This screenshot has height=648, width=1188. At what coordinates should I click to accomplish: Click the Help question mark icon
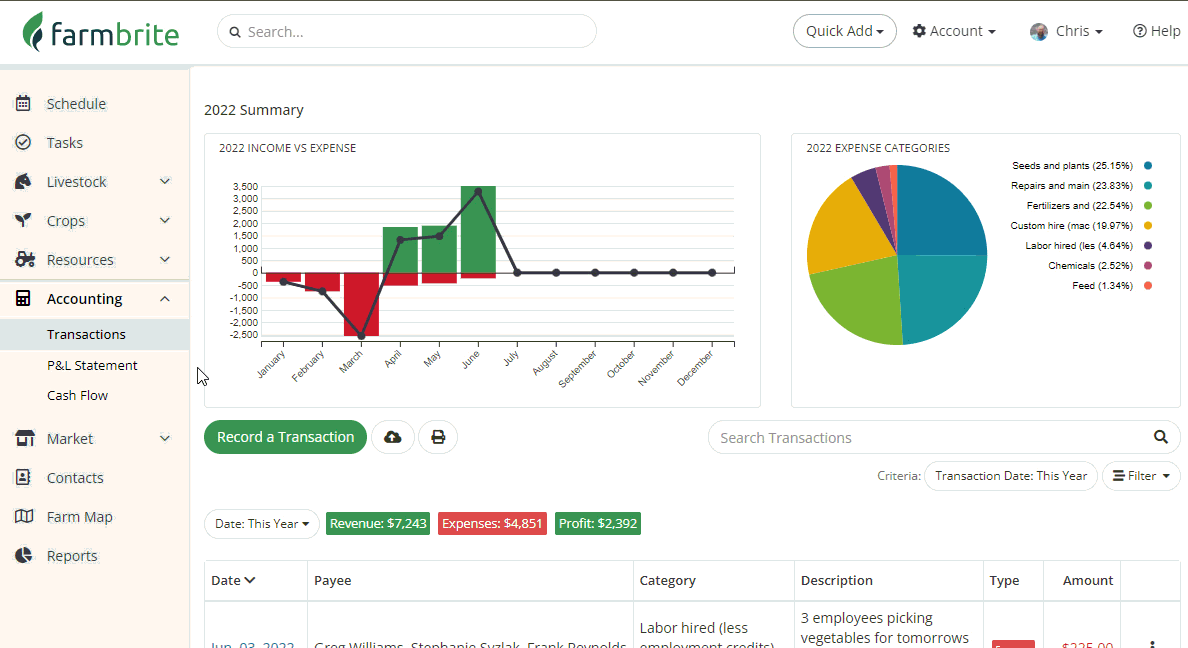[1139, 31]
